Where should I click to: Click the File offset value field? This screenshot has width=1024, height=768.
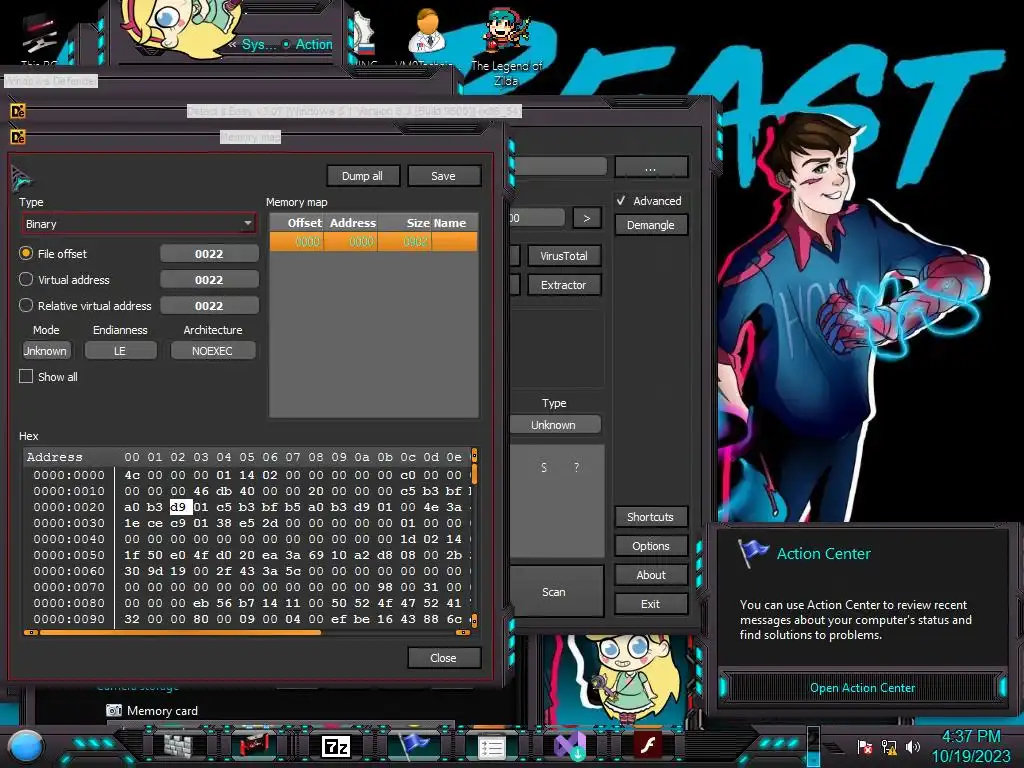pos(209,253)
